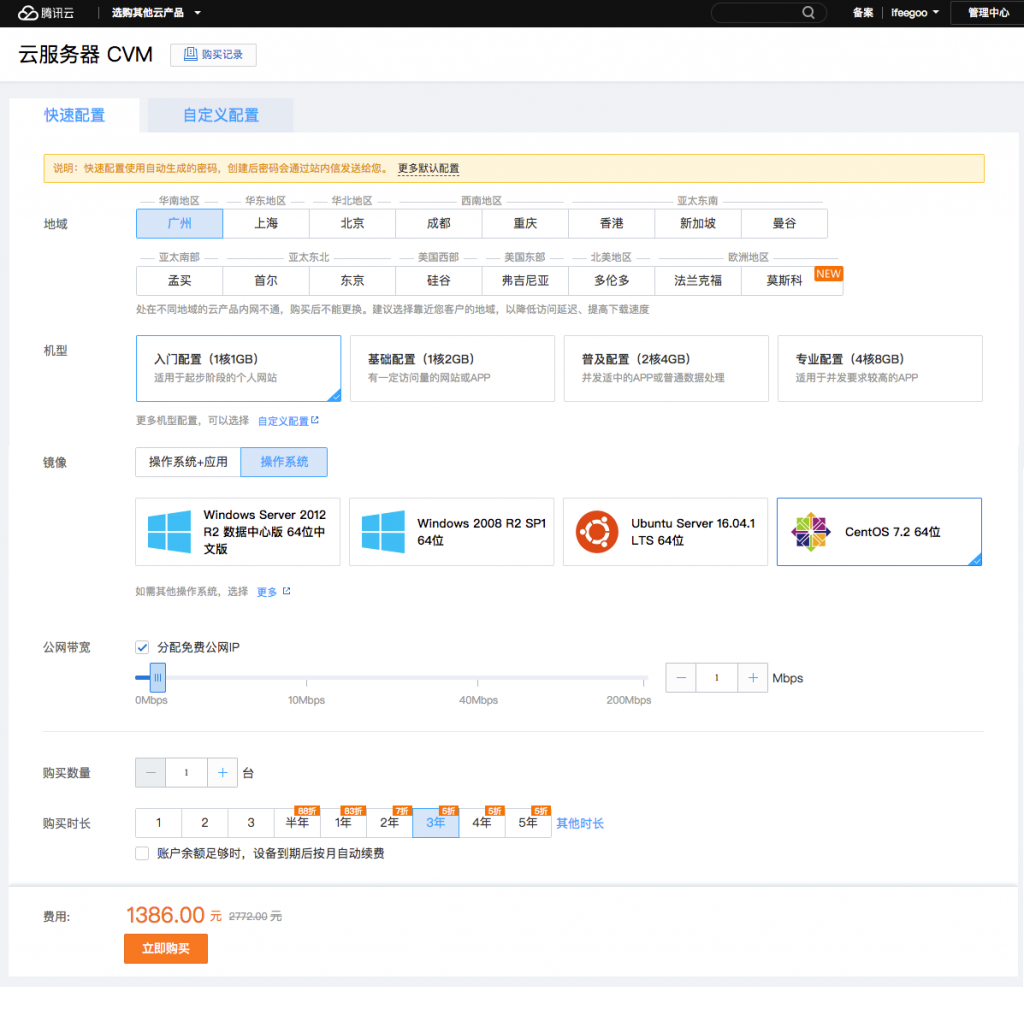Click the bandwidth slider handle
This screenshot has width=1024, height=1009.
pyautogui.click(x=157, y=678)
